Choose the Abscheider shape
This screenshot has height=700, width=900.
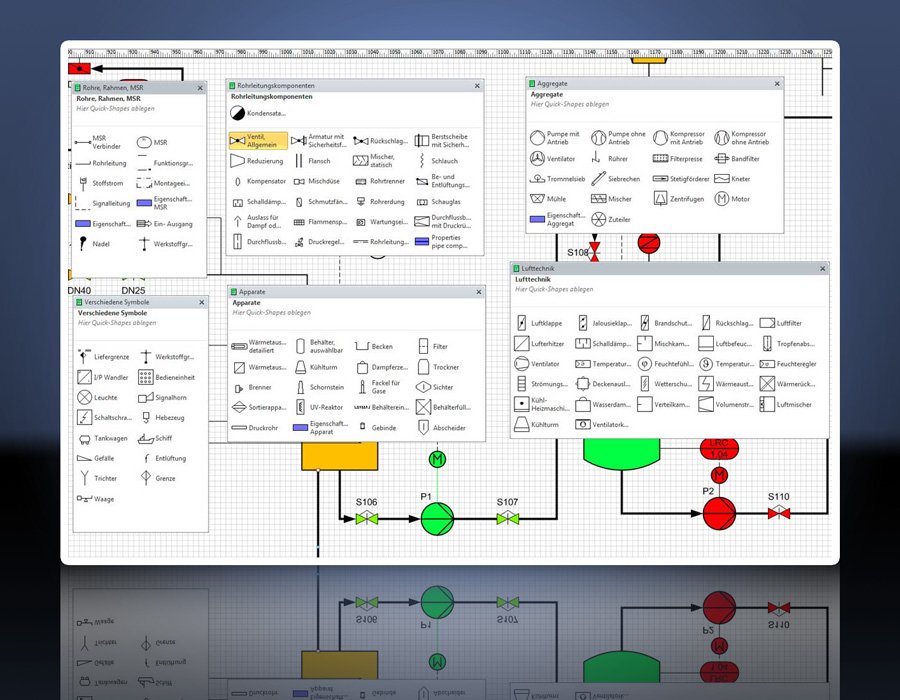(x=441, y=427)
